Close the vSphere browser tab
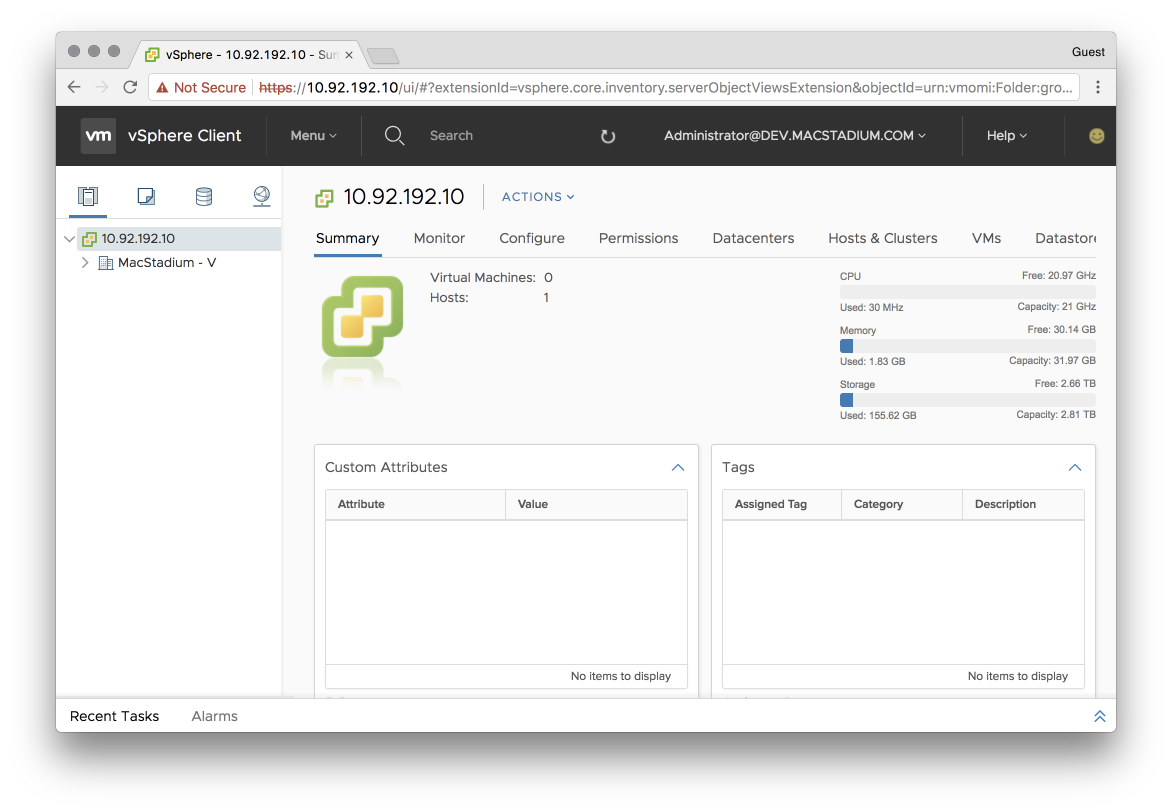The height and width of the screenshot is (812, 1172). 348,55
